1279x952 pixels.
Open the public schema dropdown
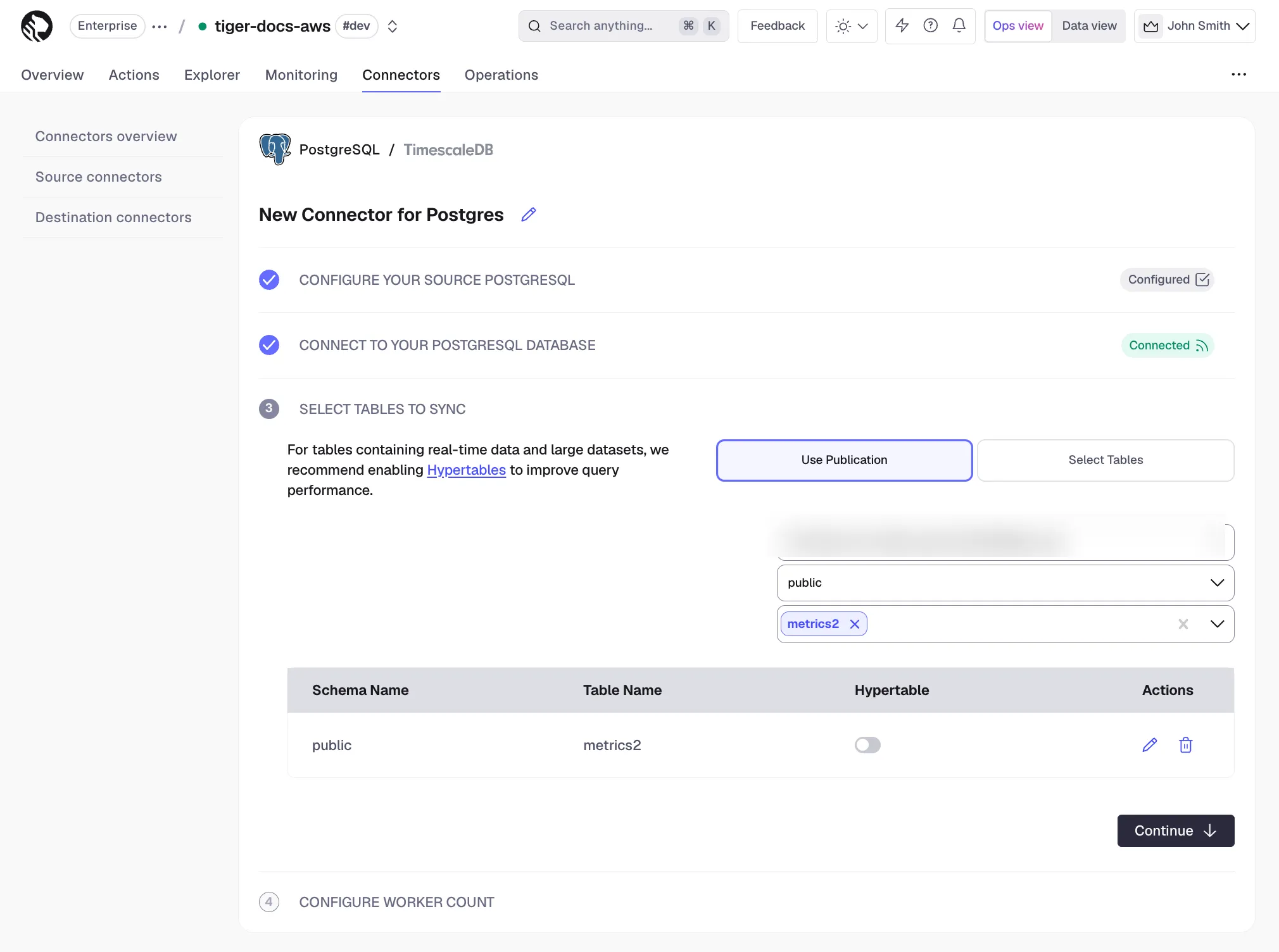pyautogui.click(x=1005, y=583)
